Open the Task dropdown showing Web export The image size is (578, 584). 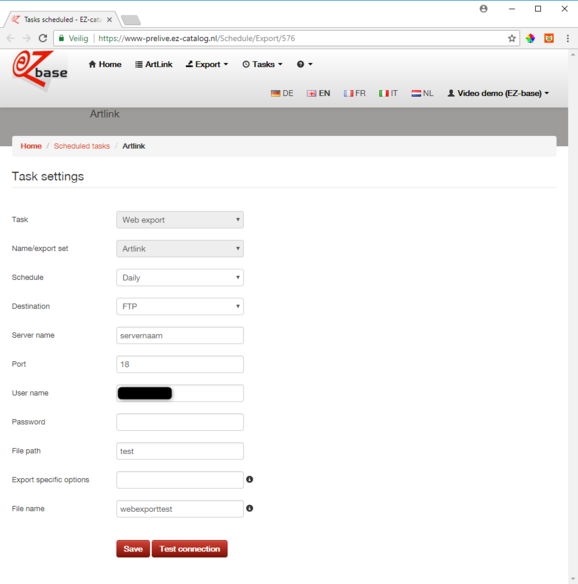tap(180, 220)
